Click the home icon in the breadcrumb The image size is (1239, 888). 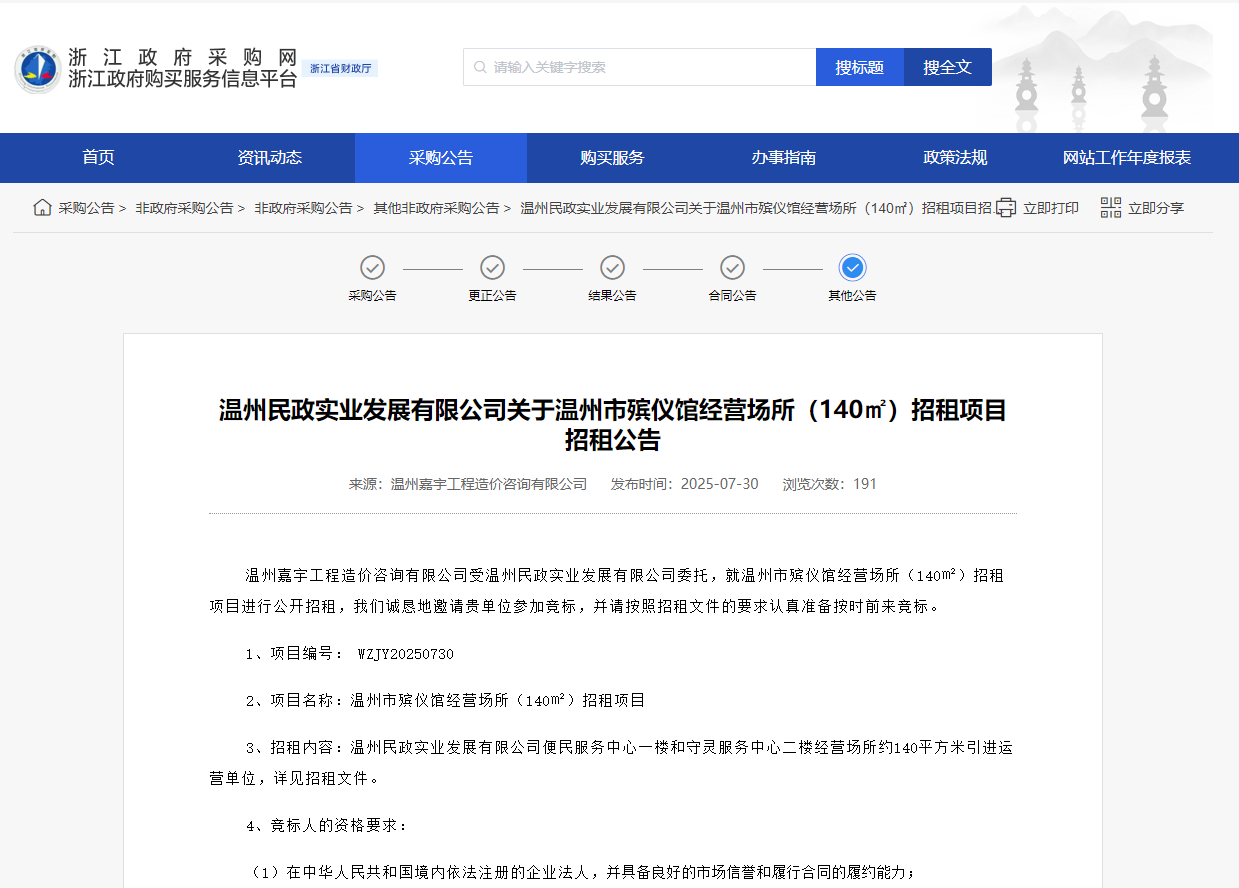click(42, 207)
